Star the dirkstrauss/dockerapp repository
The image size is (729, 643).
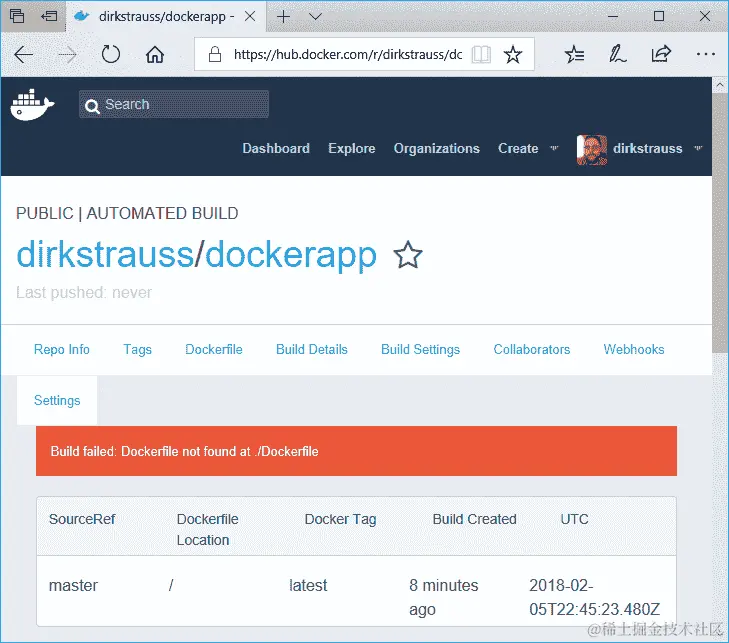(x=408, y=255)
